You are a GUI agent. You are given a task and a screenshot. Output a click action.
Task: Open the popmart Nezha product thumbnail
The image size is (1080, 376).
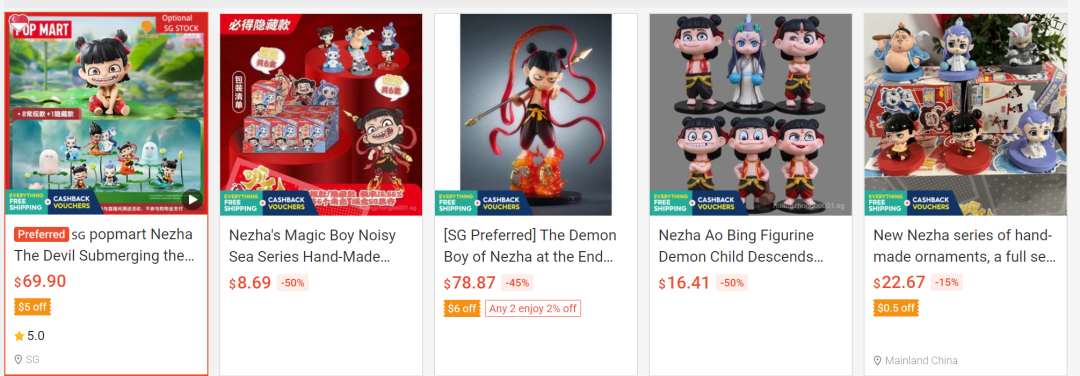[x=106, y=114]
